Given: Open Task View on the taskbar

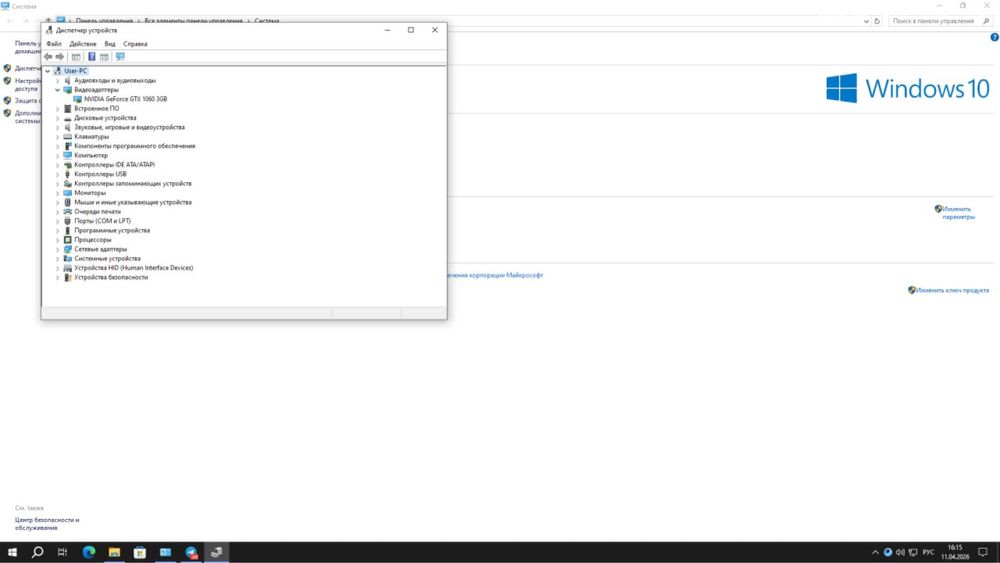Looking at the screenshot, I should (x=62, y=552).
